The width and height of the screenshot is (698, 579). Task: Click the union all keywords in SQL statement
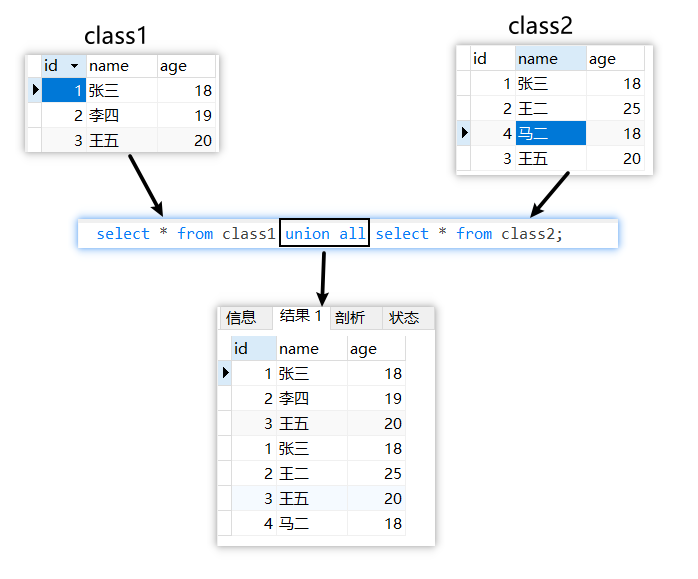325,233
